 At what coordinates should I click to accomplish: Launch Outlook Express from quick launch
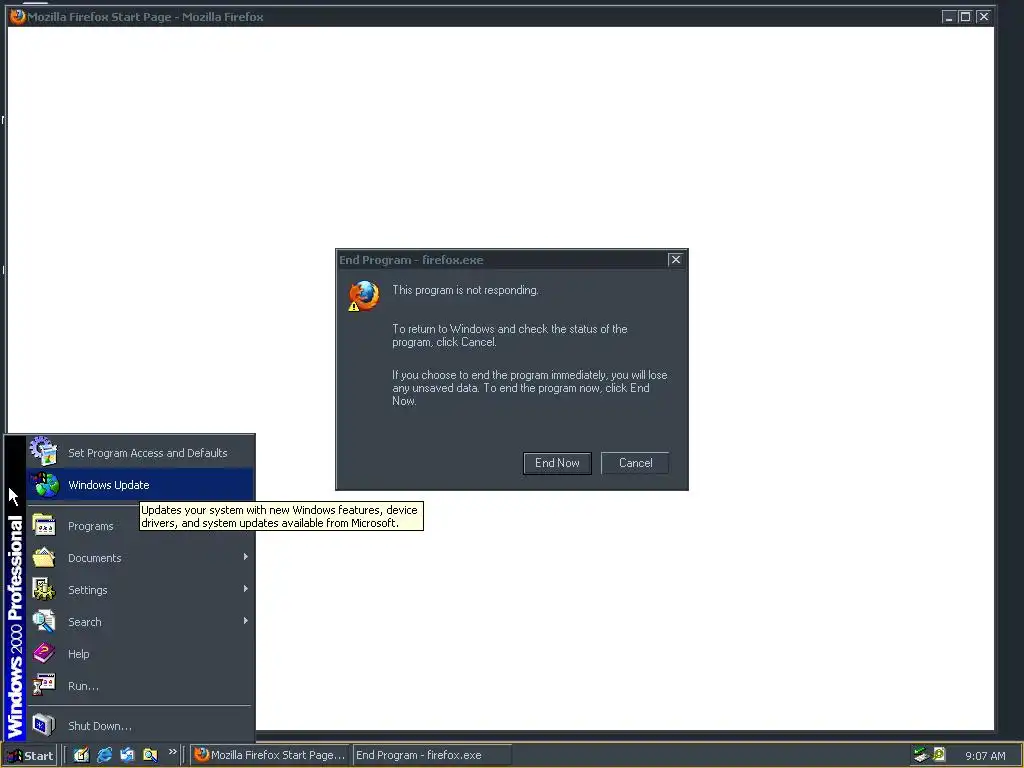coord(127,755)
